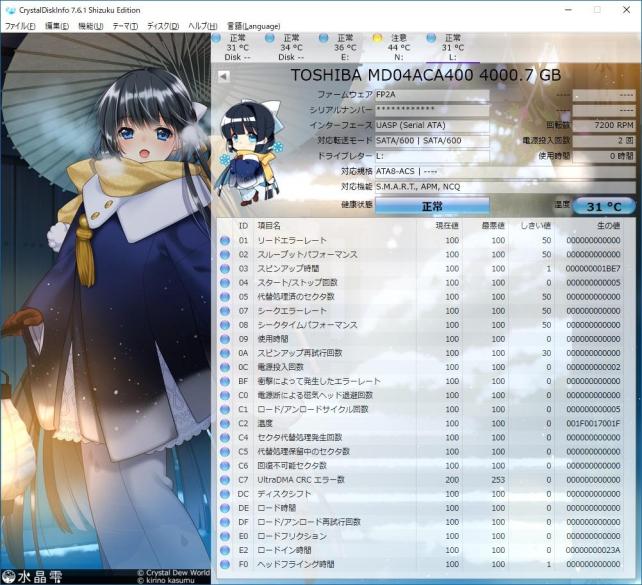Click the status icon for attribute DC
642x585 pixels.
tap(225, 494)
